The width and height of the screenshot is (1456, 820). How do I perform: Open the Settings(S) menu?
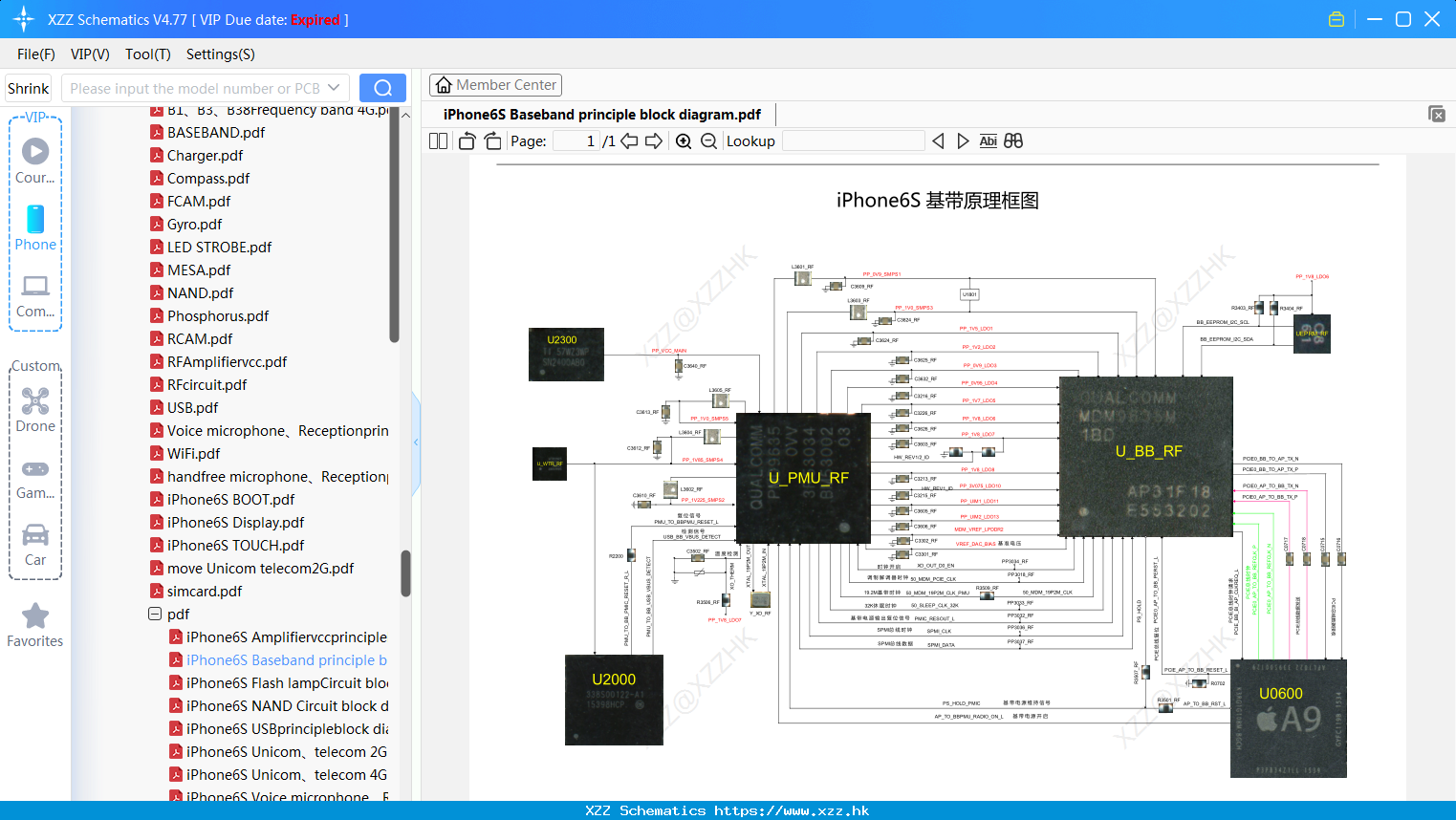pos(221,54)
